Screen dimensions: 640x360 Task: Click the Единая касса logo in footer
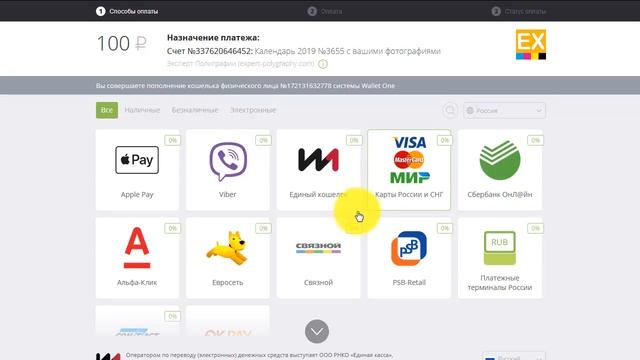click(x=108, y=356)
